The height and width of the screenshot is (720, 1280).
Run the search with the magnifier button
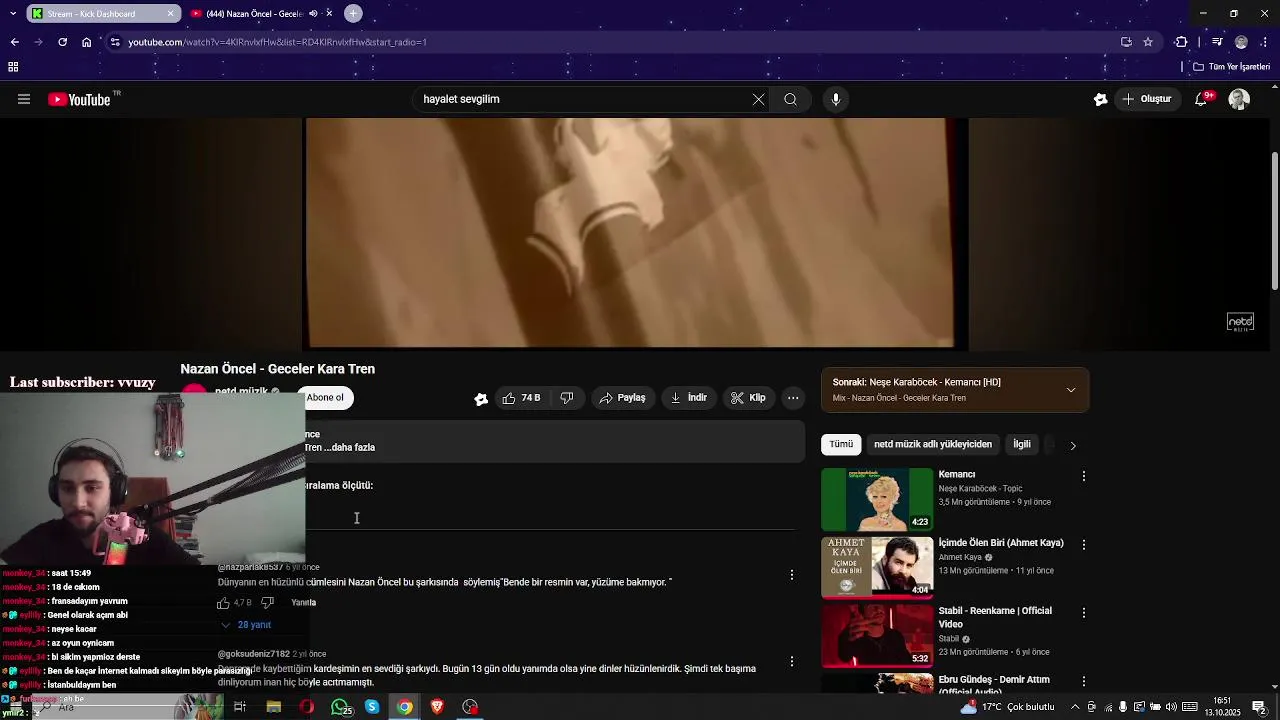(790, 99)
